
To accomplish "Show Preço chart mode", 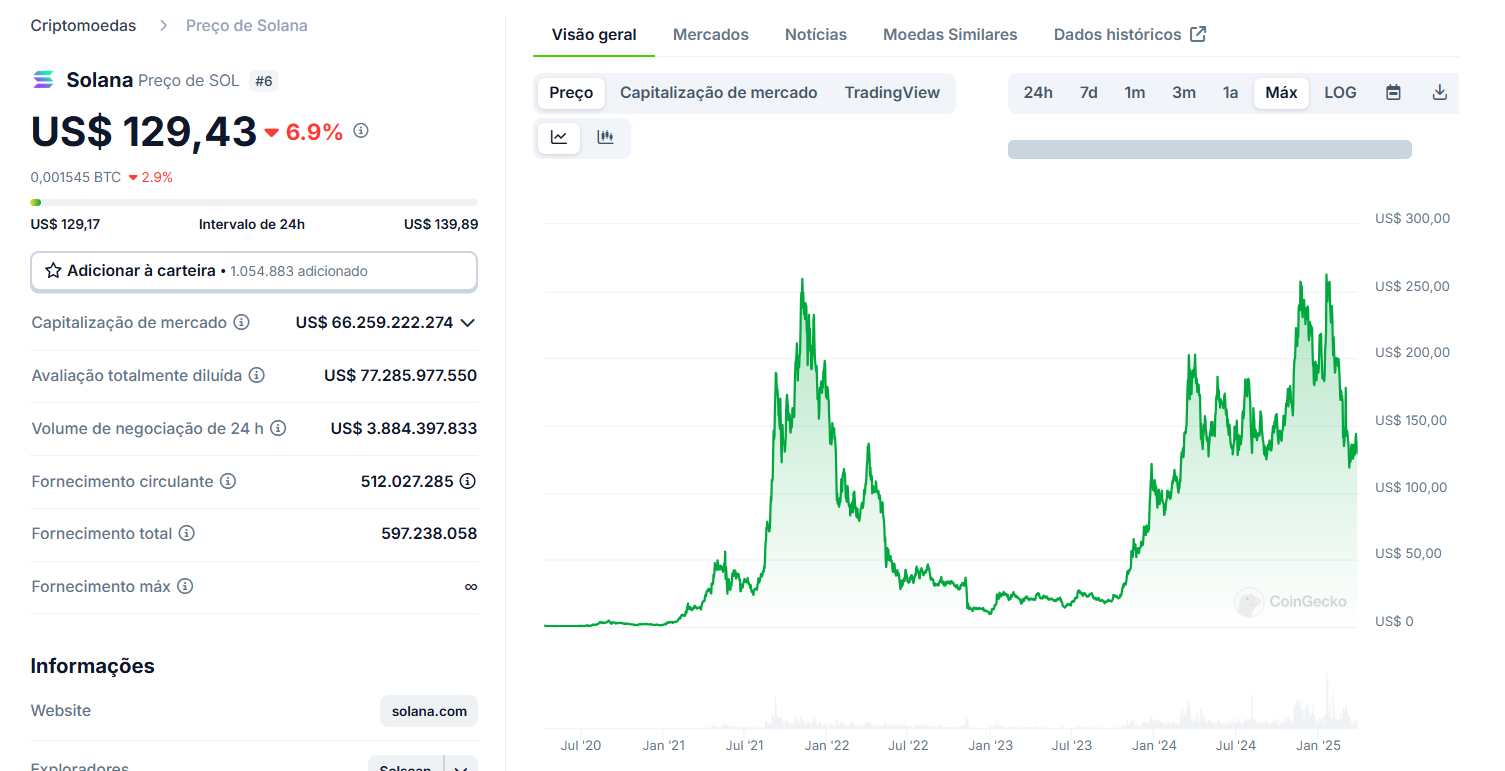I will 572,93.
